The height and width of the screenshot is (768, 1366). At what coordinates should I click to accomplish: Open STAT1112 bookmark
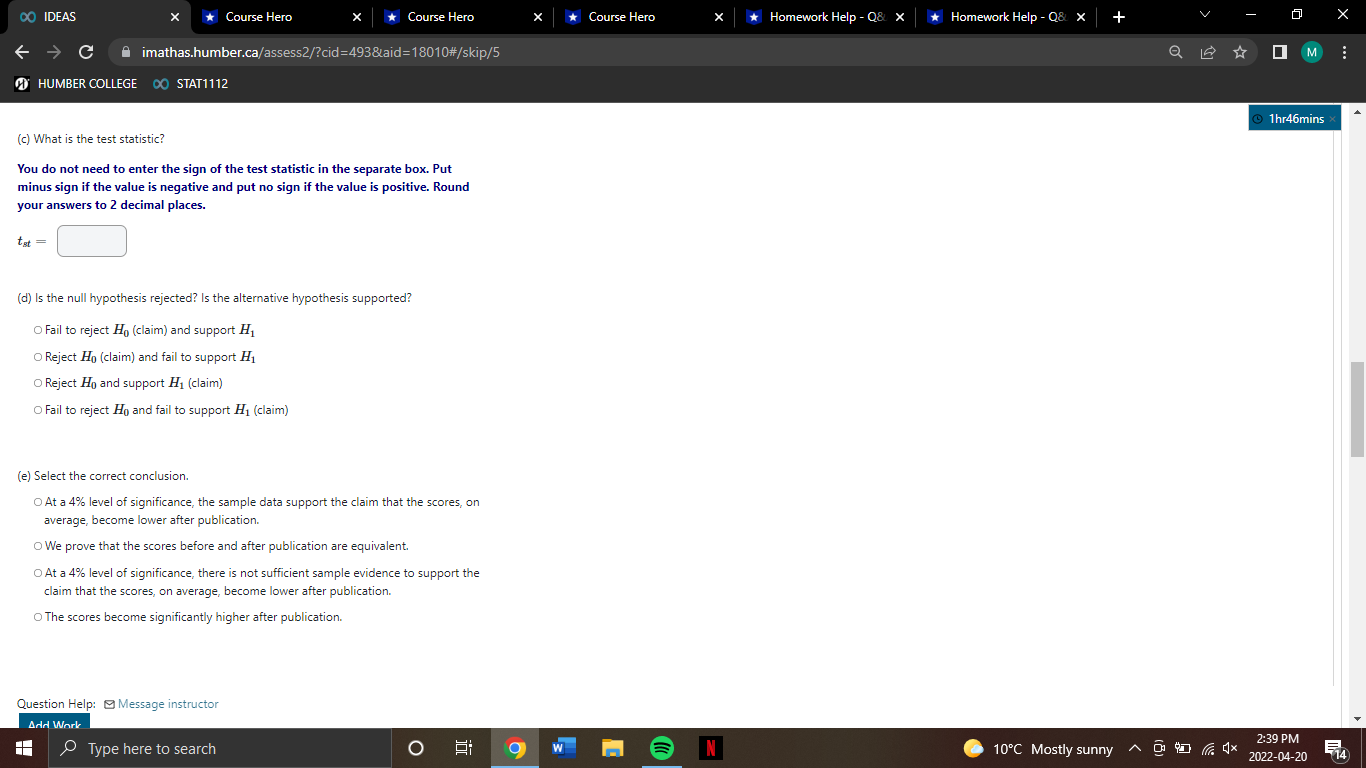click(191, 84)
